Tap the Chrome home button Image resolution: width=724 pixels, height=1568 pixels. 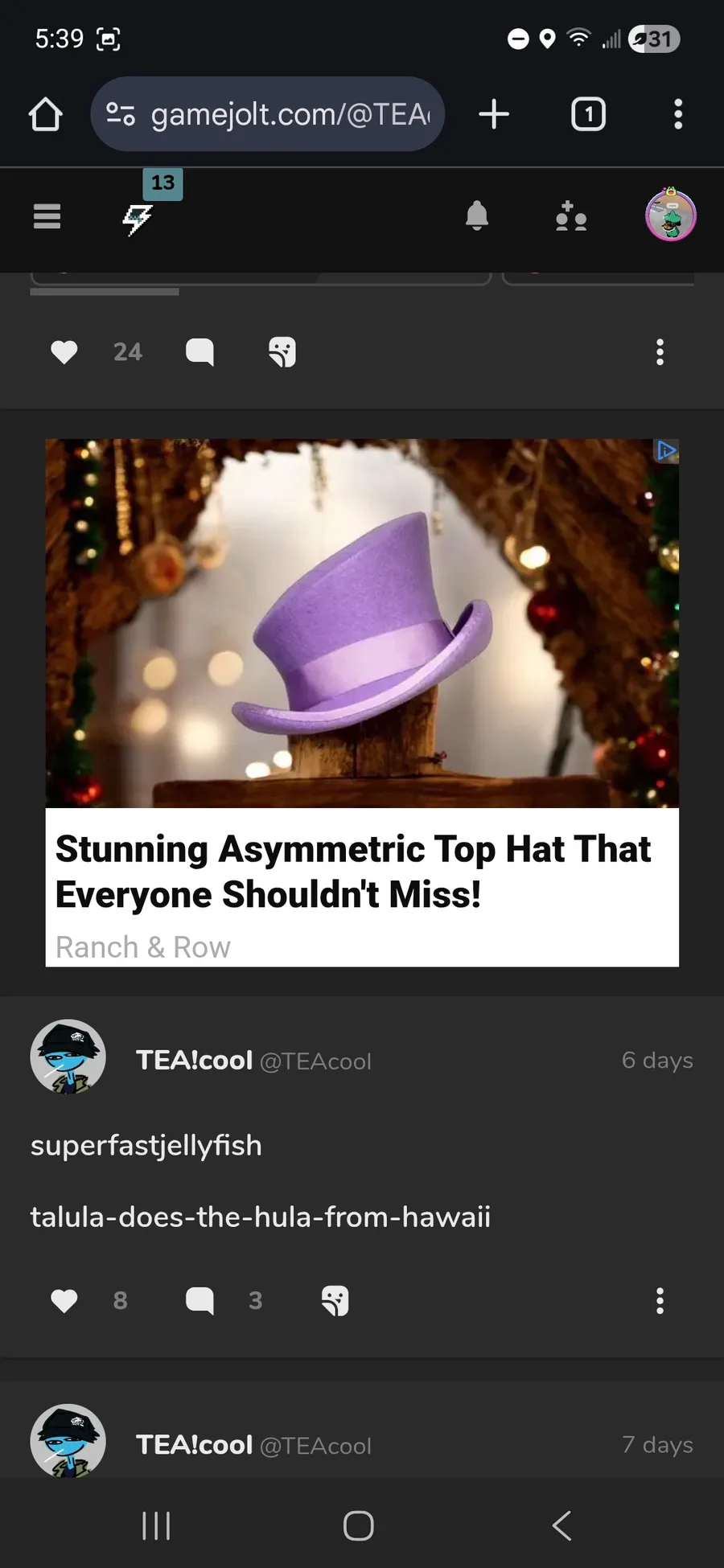(46, 114)
